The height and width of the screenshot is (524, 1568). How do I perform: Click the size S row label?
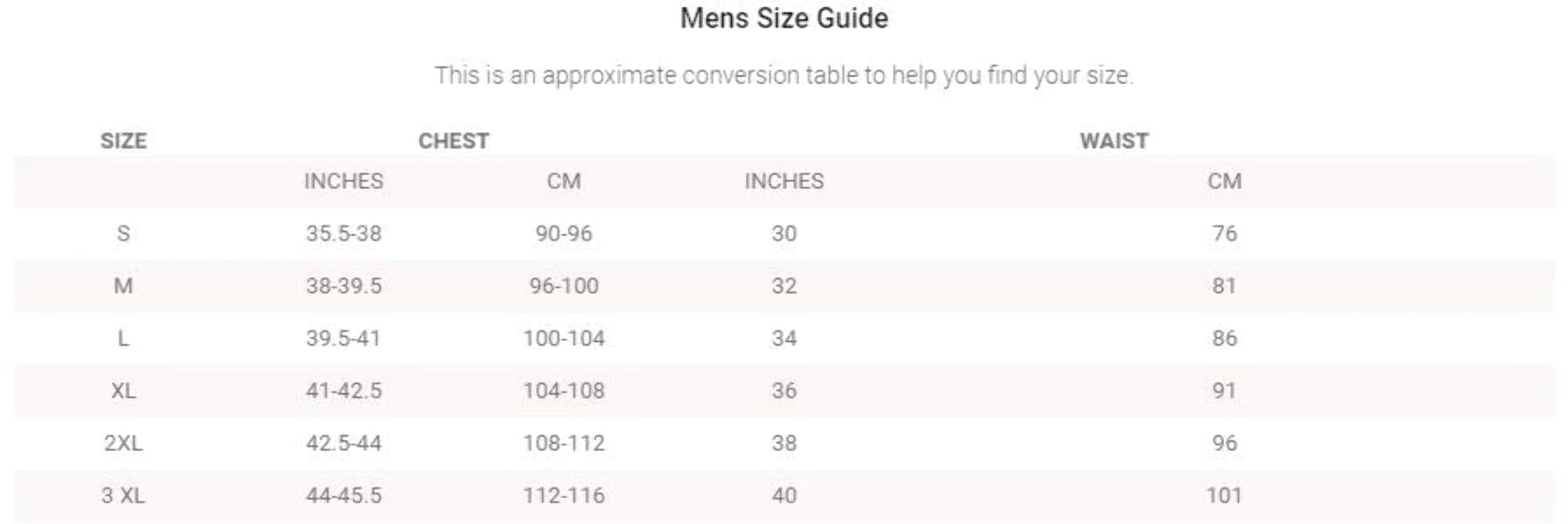click(x=123, y=233)
